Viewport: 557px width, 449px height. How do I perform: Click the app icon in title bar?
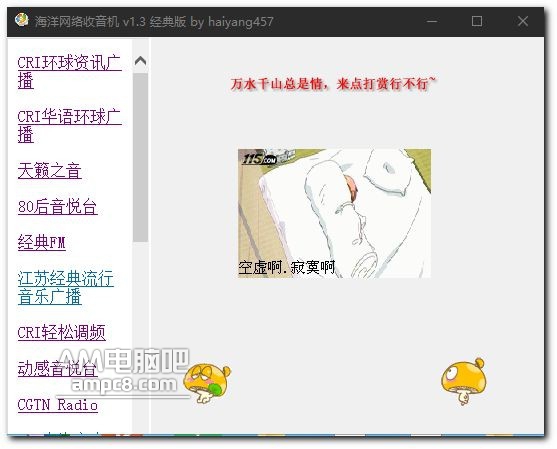[x=22, y=20]
